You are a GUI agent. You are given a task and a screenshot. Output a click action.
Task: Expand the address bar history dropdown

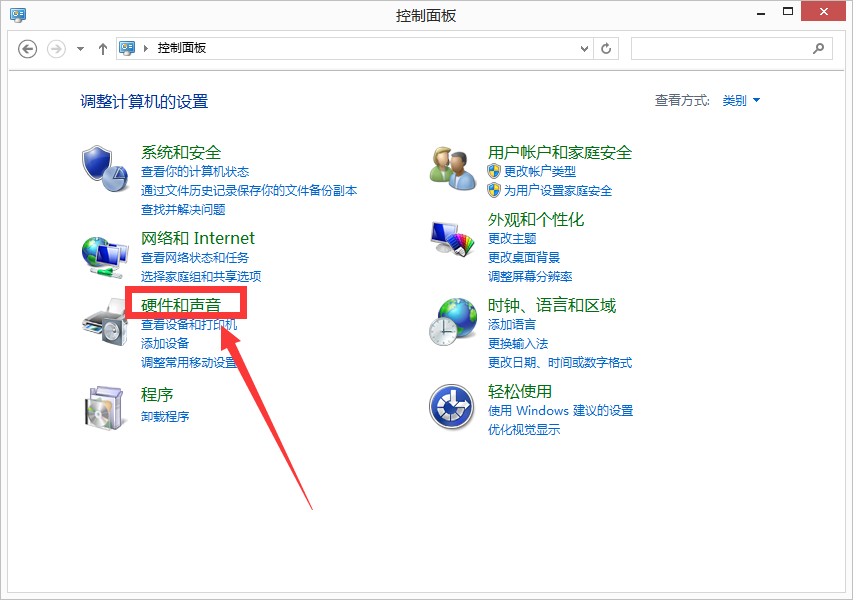584,49
